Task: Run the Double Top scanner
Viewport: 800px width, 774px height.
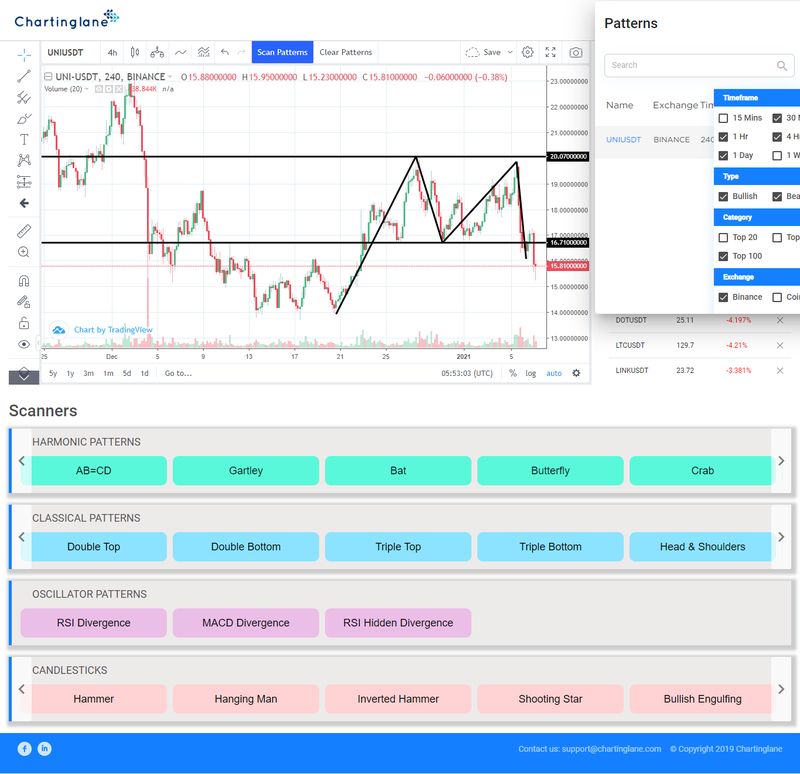Action: click(93, 546)
